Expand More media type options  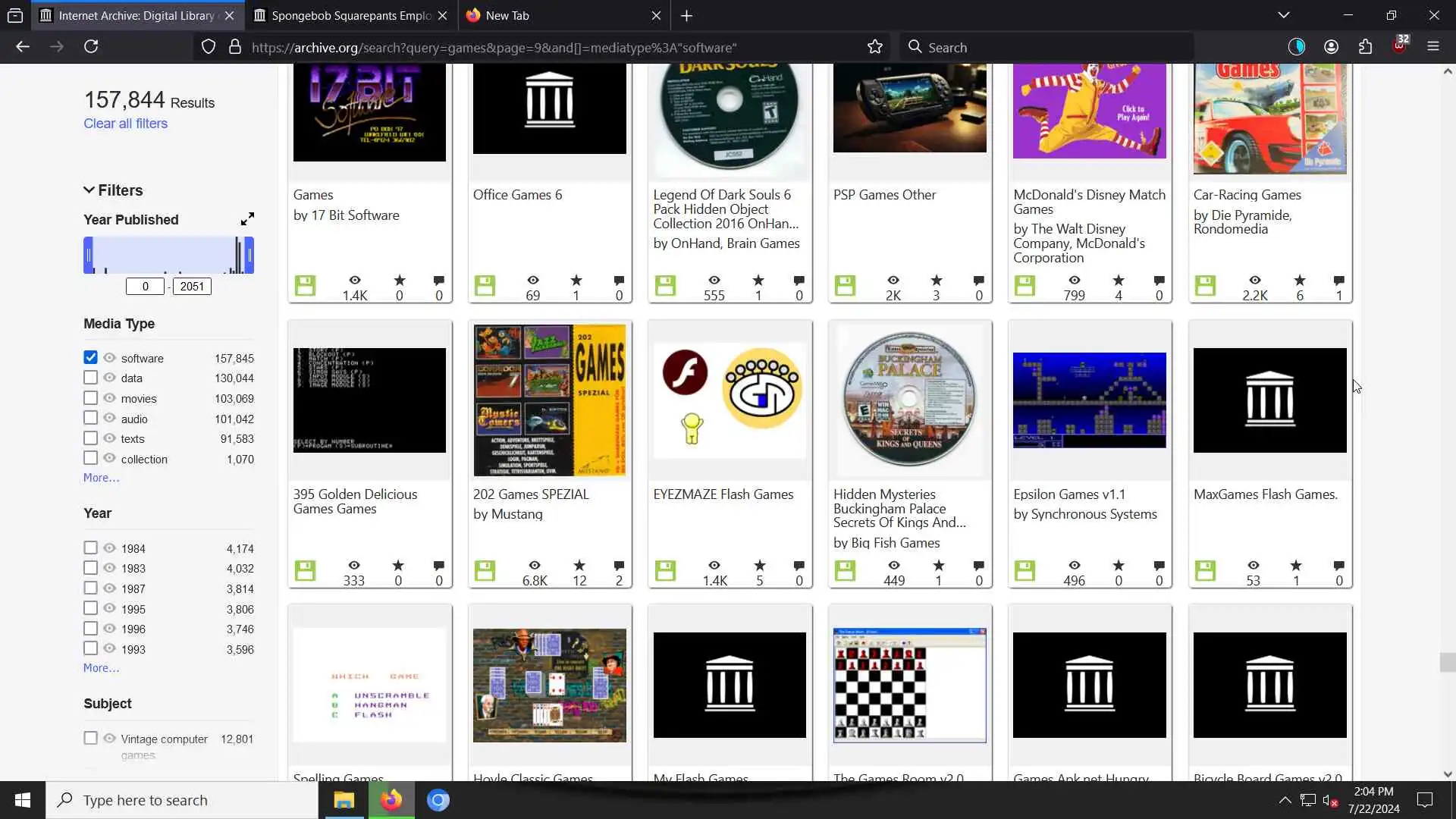[x=101, y=478]
